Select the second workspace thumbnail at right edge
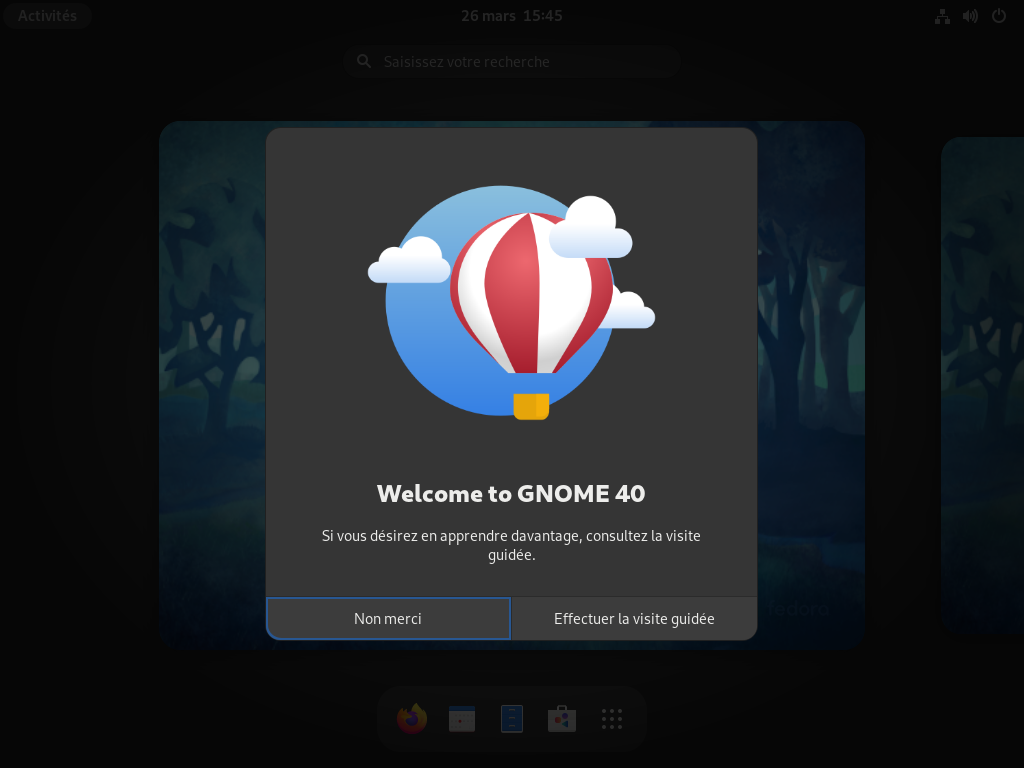The image size is (1024, 768). tap(982, 385)
